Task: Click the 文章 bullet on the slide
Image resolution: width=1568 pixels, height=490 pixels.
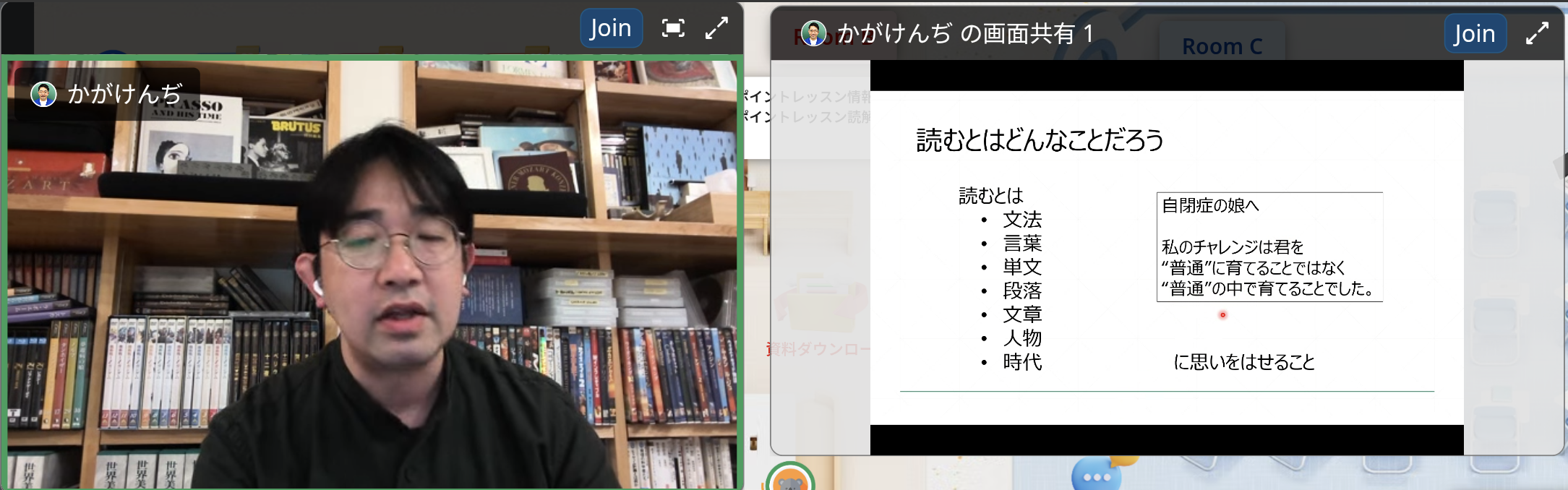Action: click(x=1022, y=314)
